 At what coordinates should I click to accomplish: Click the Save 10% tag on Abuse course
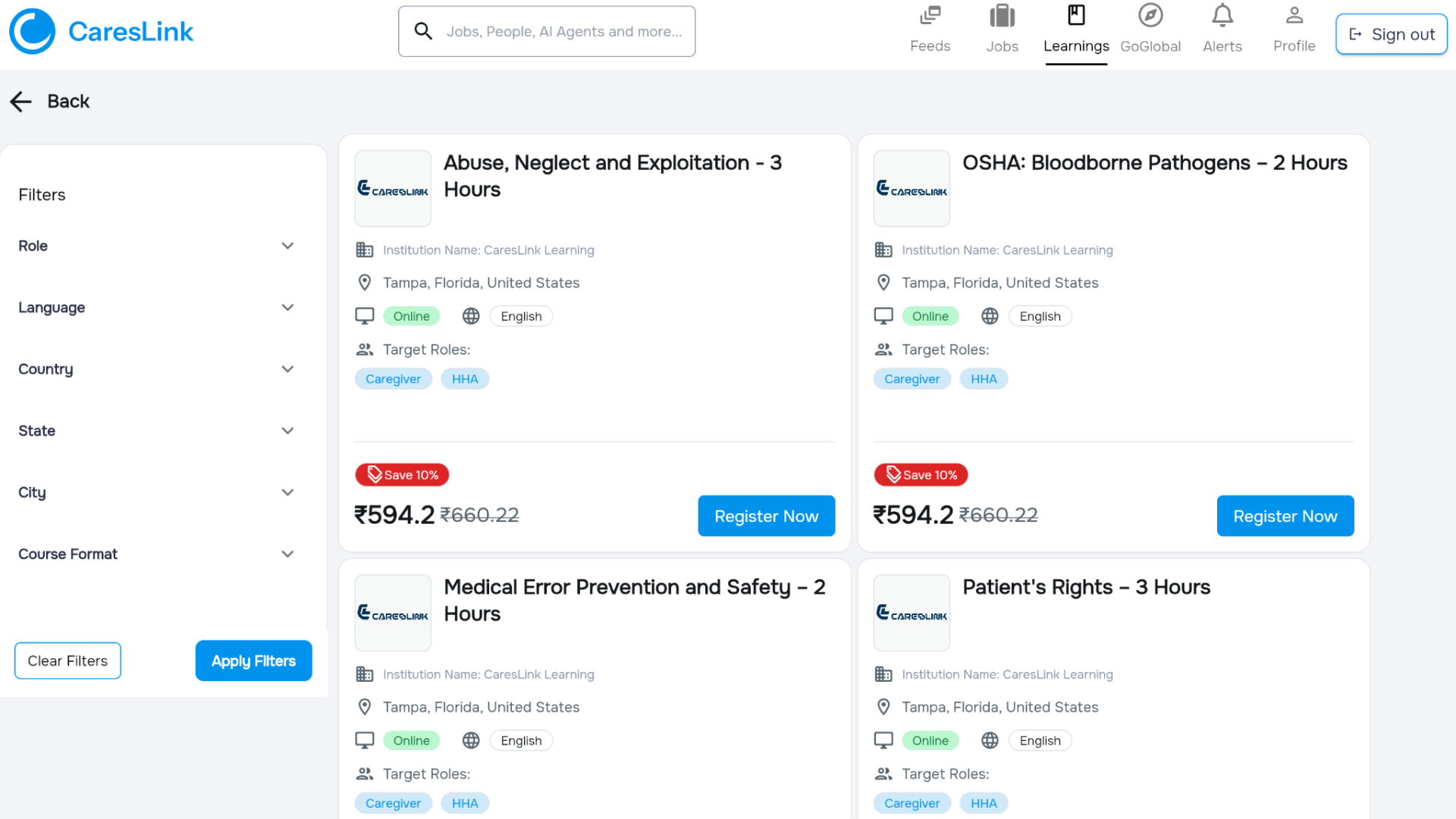(402, 475)
